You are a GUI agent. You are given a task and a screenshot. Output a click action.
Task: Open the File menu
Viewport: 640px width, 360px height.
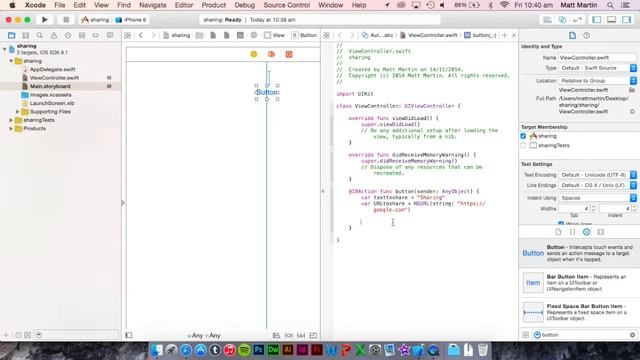(60, 5)
